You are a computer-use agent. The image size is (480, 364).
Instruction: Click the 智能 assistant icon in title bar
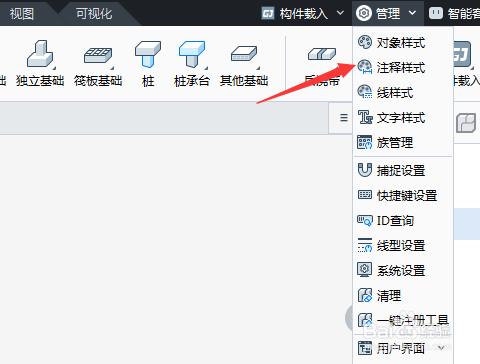point(436,13)
